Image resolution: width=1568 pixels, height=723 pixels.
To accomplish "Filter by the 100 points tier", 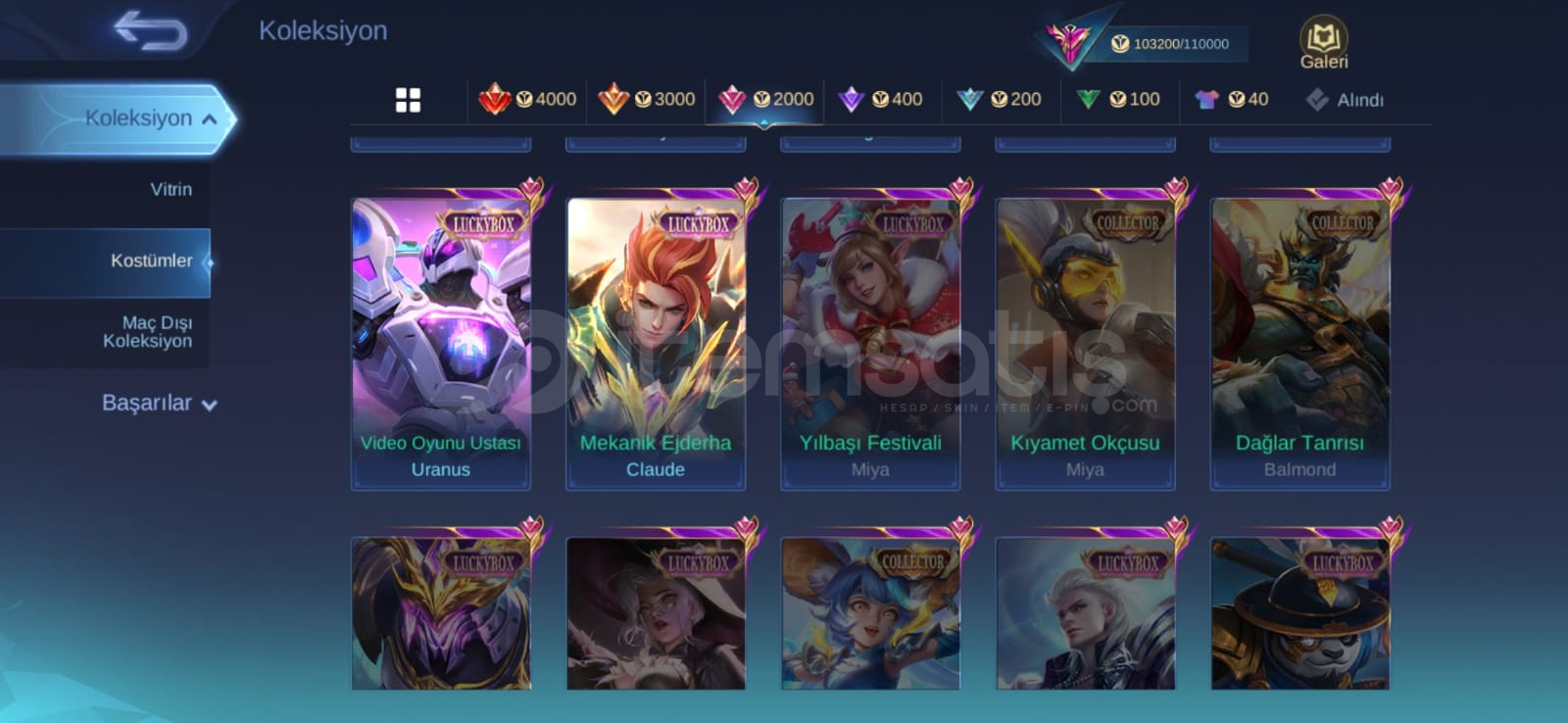I will [1117, 99].
